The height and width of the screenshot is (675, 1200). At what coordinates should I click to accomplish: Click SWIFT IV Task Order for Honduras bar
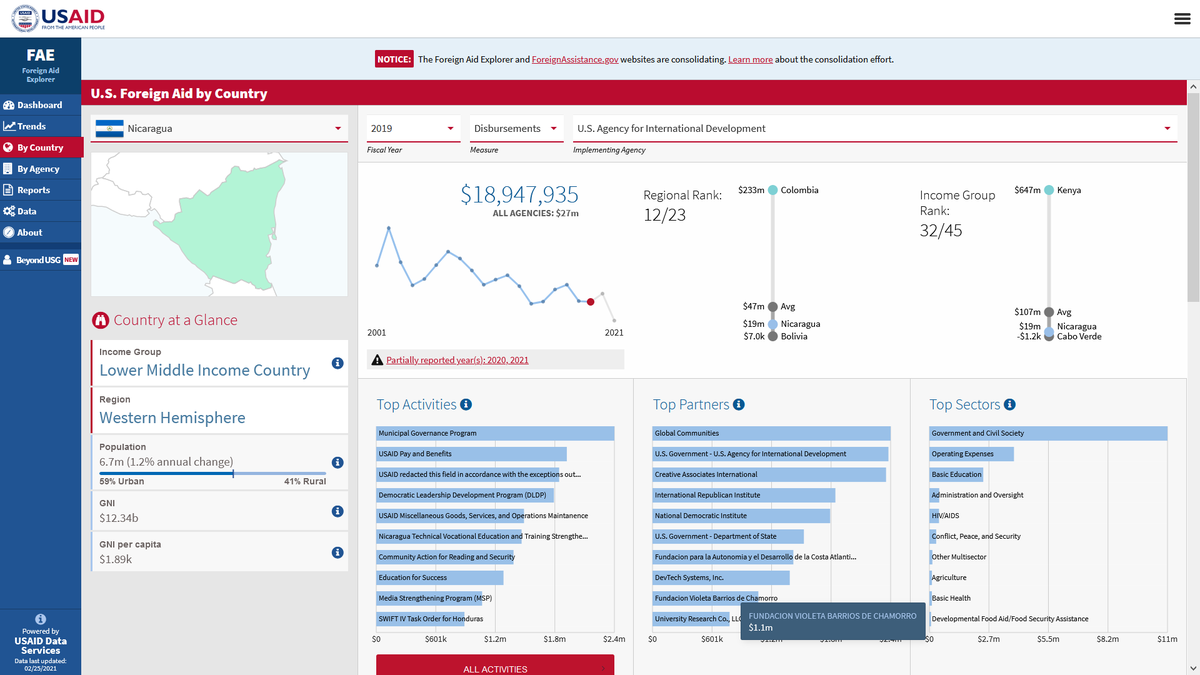click(420, 619)
